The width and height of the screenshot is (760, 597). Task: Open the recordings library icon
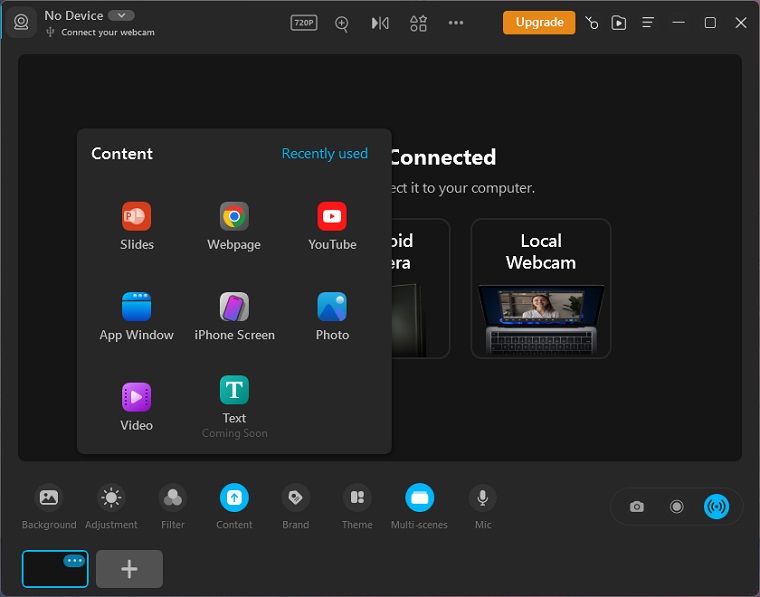619,23
